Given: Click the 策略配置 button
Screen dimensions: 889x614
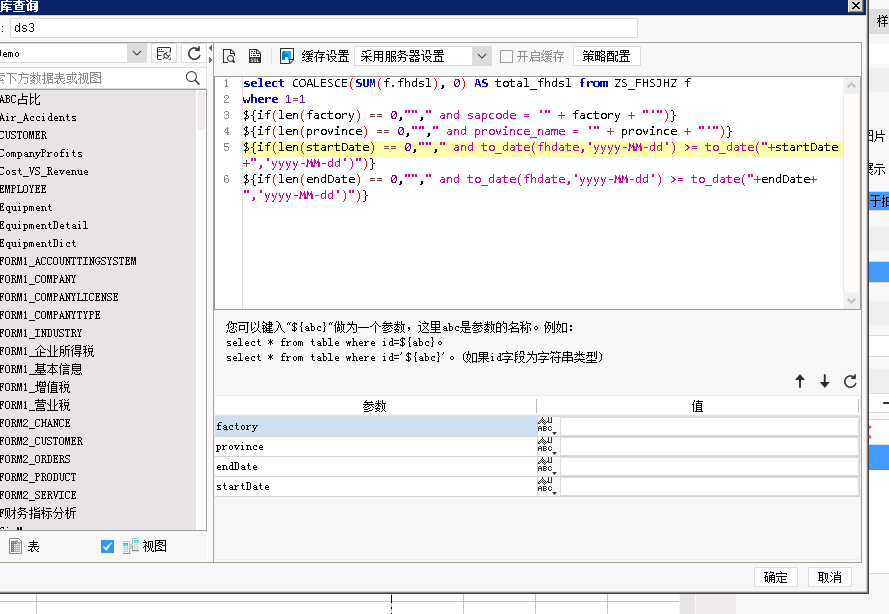Looking at the screenshot, I should coord(606,56).
